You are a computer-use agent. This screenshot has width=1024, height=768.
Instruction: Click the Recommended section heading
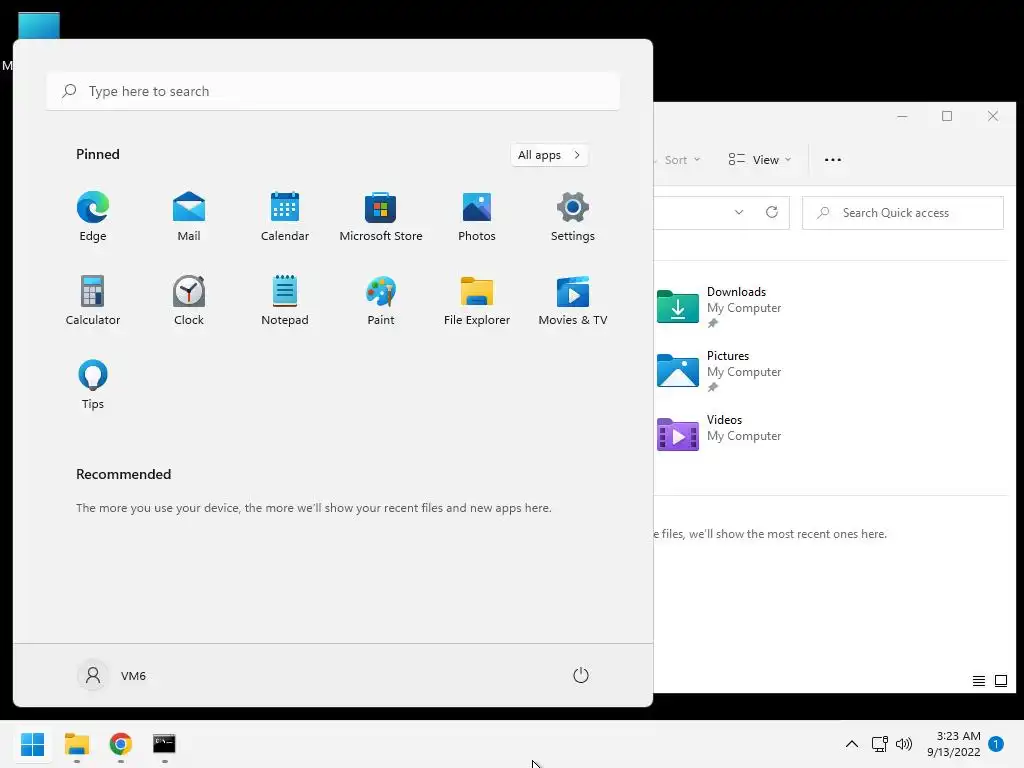(x=123, y=474)
